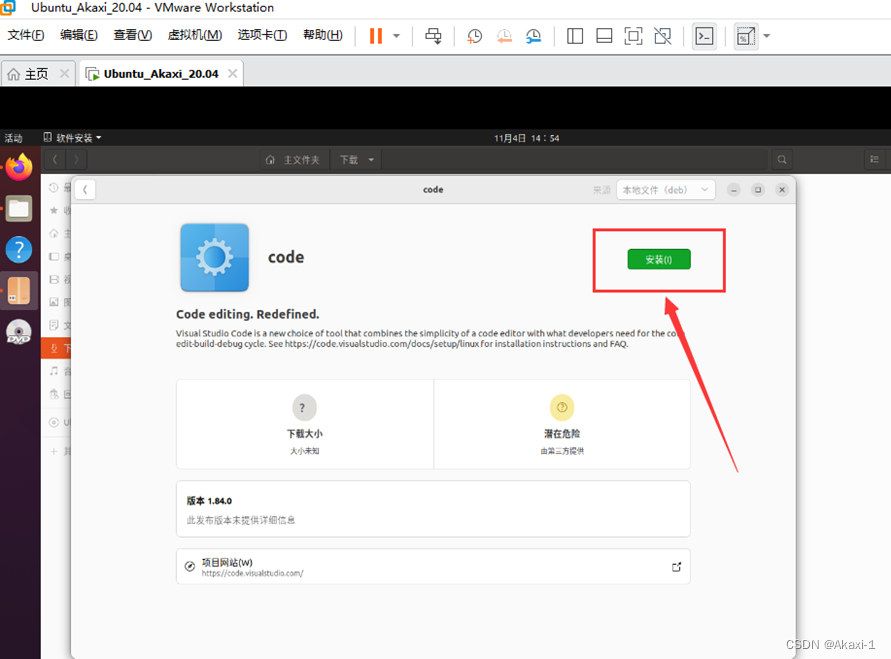Click the date and time 11月4日 14:54
891x659 pixels.
526,138
